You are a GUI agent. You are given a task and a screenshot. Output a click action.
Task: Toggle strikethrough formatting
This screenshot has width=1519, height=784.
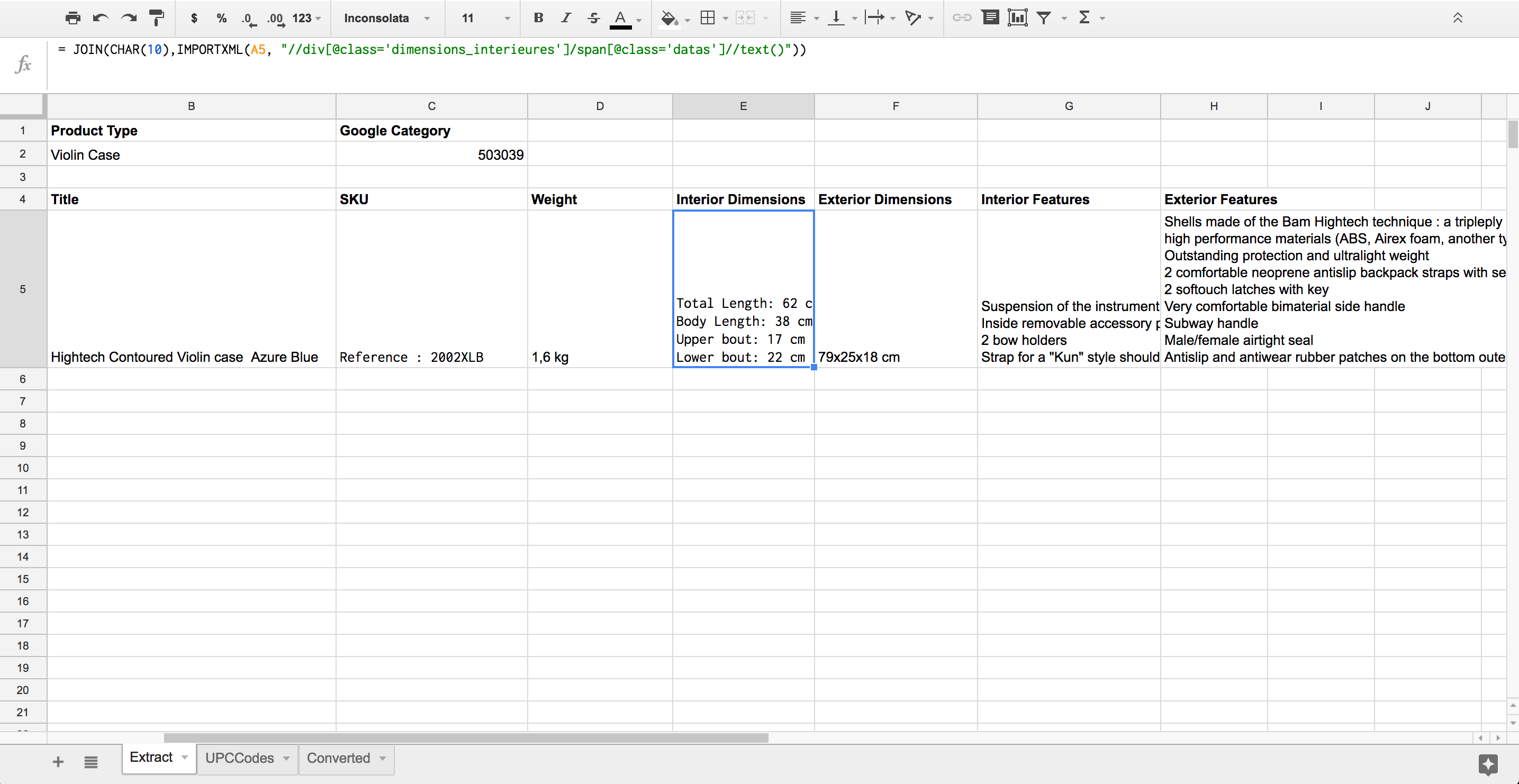[594, 19]
